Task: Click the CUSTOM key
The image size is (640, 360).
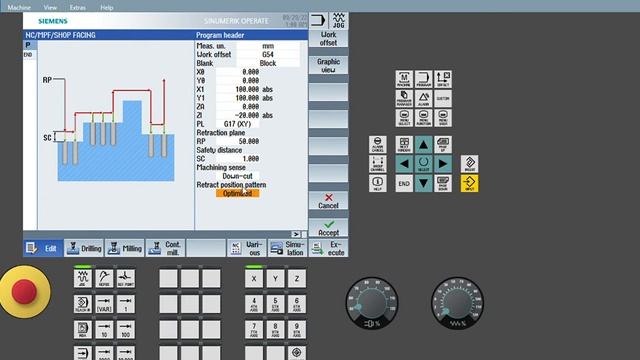Action: click(x=443, y=99)
